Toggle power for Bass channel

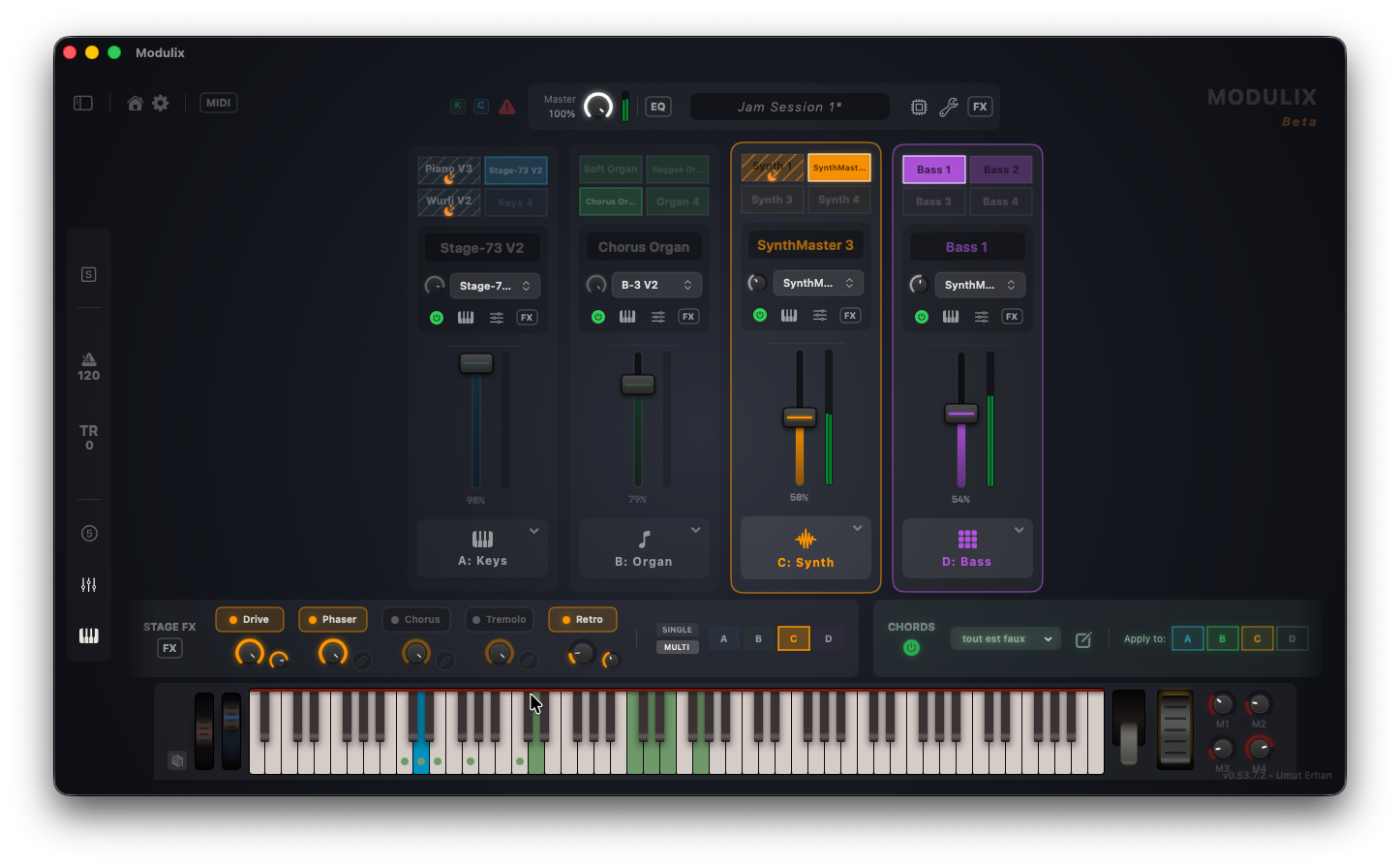[922, 317]
